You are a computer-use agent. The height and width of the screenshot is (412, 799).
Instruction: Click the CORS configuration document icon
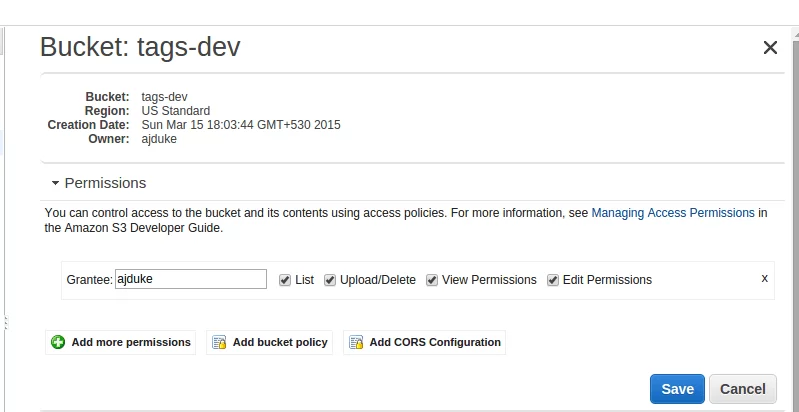coord(356,342)
